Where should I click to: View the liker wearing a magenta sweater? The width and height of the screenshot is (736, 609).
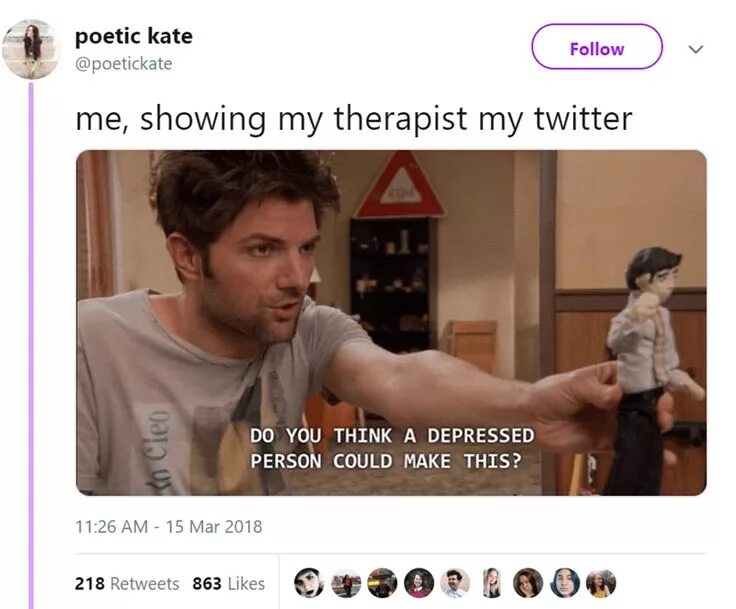419,583
